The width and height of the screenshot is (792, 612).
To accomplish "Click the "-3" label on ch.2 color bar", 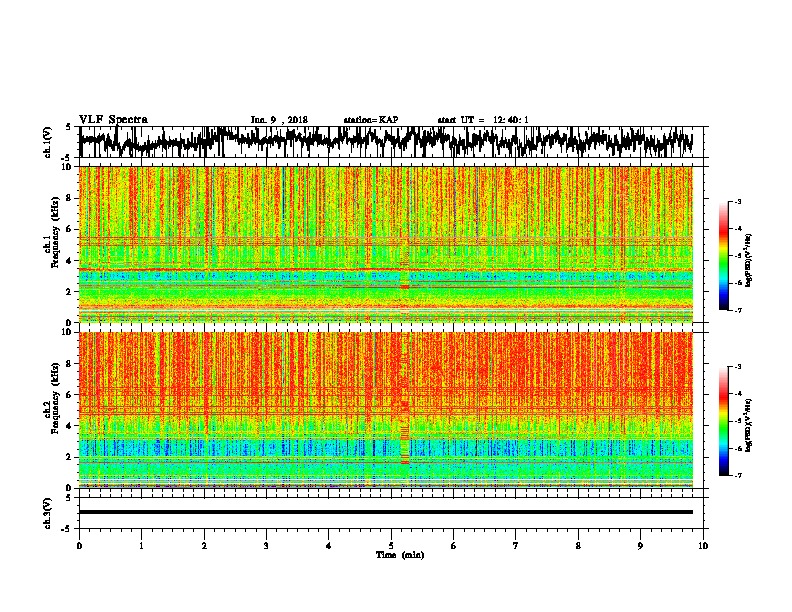I will point(737,367).
